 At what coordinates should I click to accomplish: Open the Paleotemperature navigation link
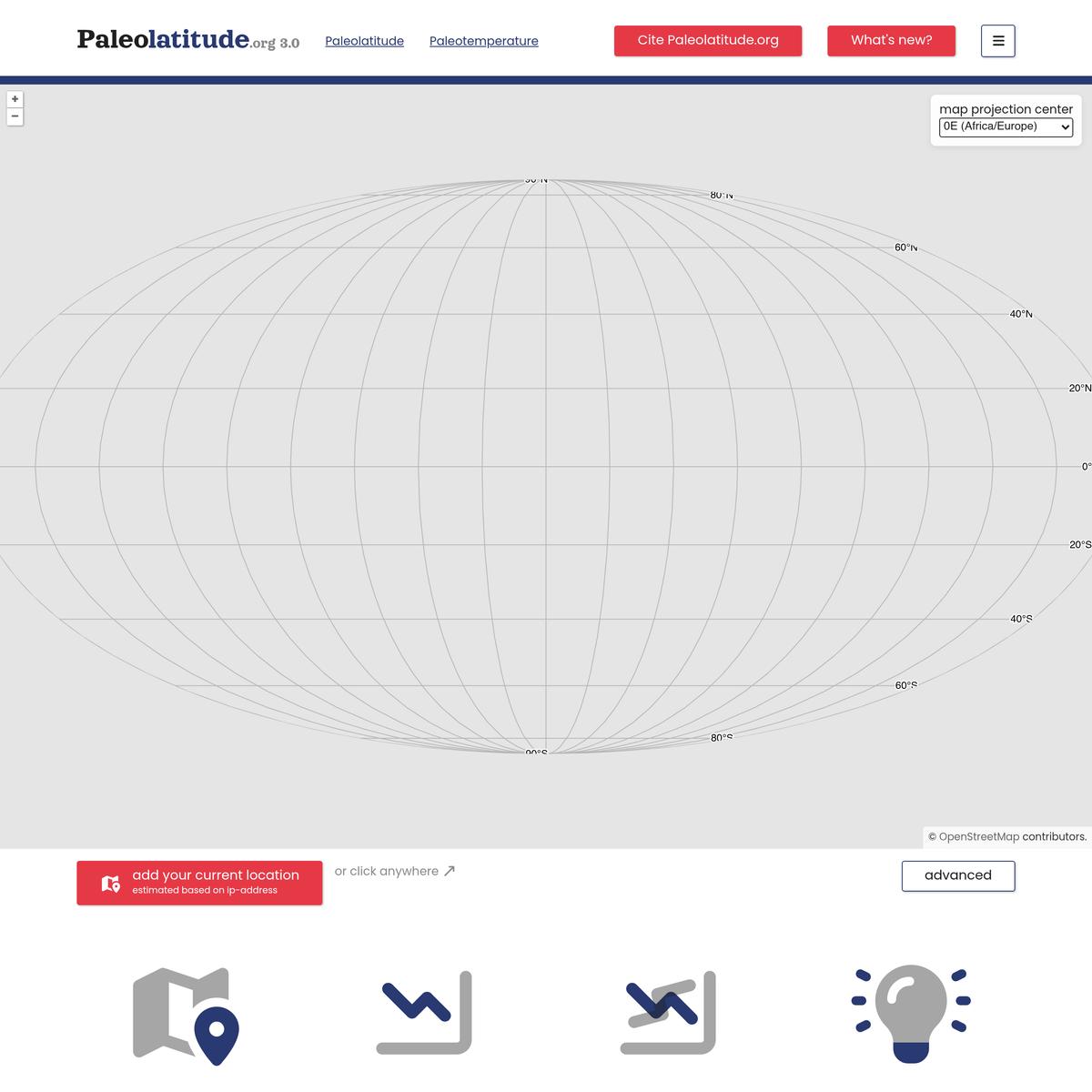pos(483,41)
